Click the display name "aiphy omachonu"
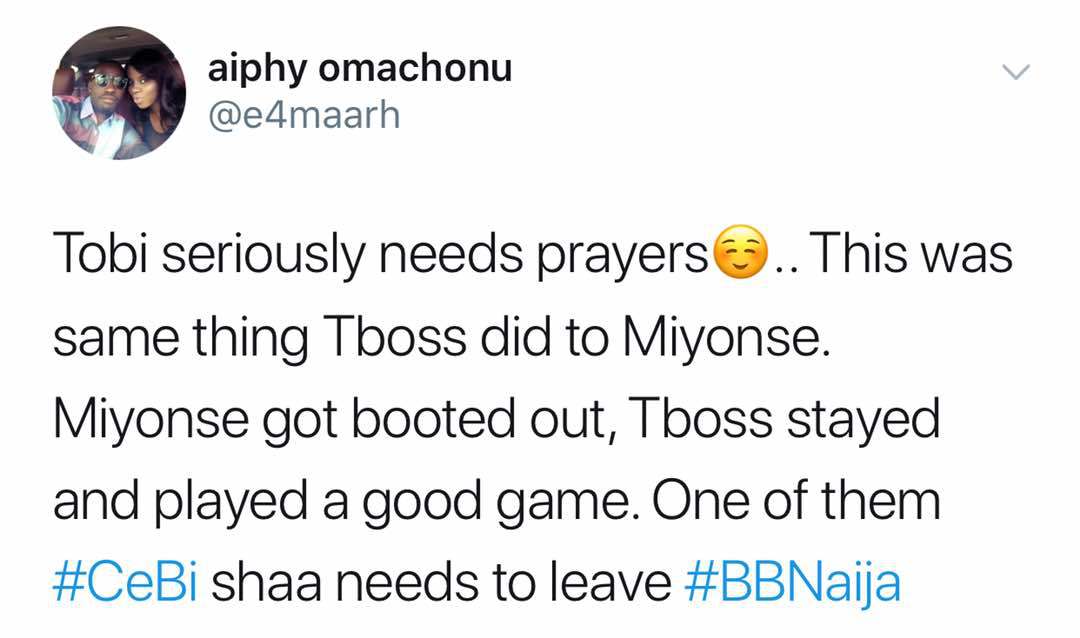The height and width of the screenshot is (638, 1080). pyautogui.click(x=359, y=68)
